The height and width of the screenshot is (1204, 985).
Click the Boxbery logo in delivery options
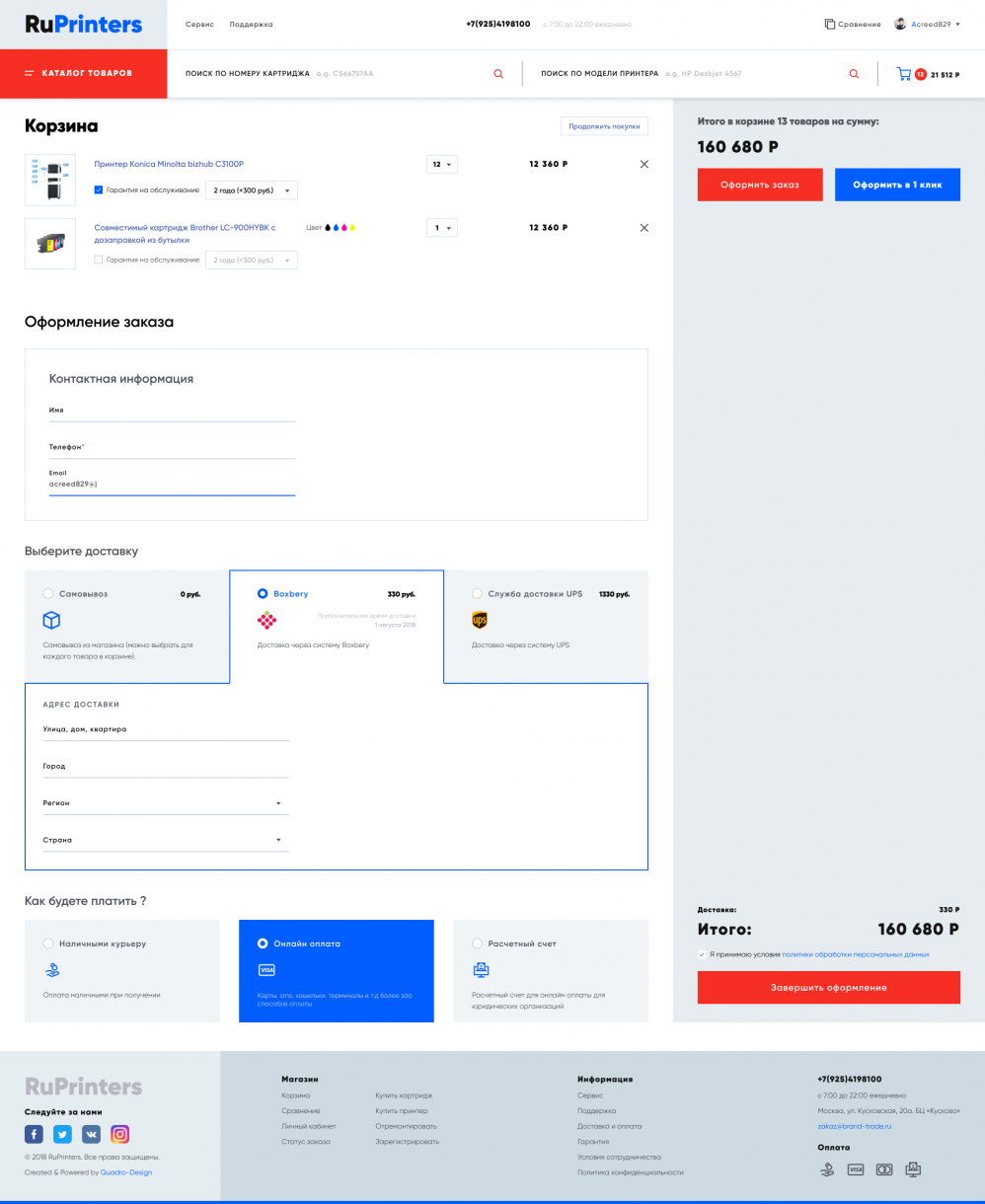pos(266,620)
